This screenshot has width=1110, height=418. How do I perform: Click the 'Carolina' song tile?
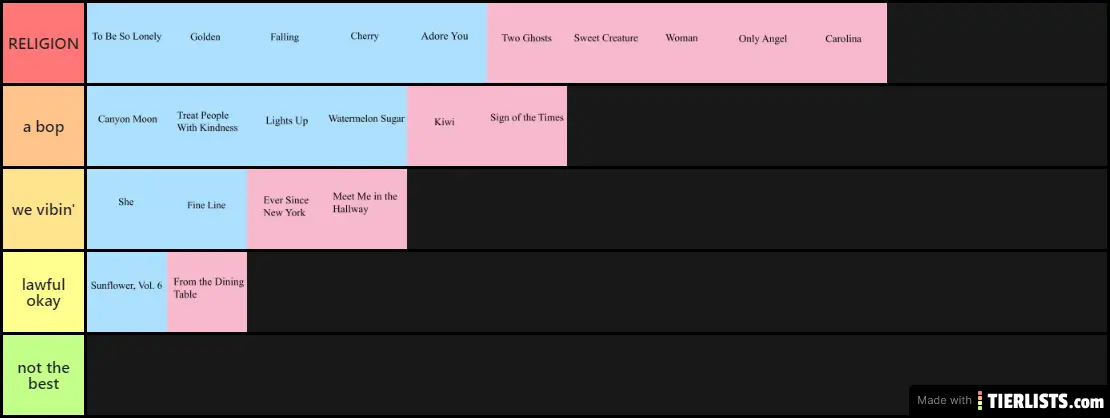843,43
